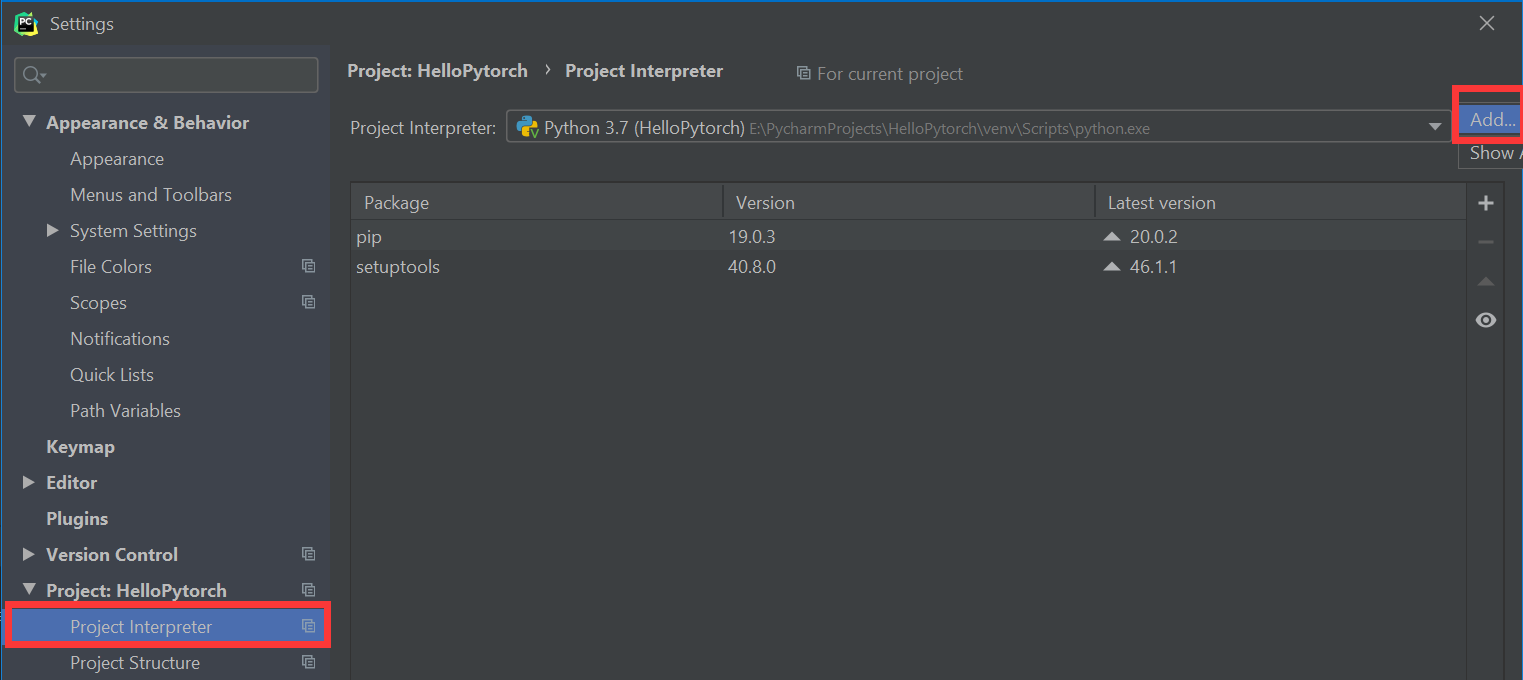Open the Project Structure page
The width and height of the screenshot is (1523, 680).
coord(135,663)
